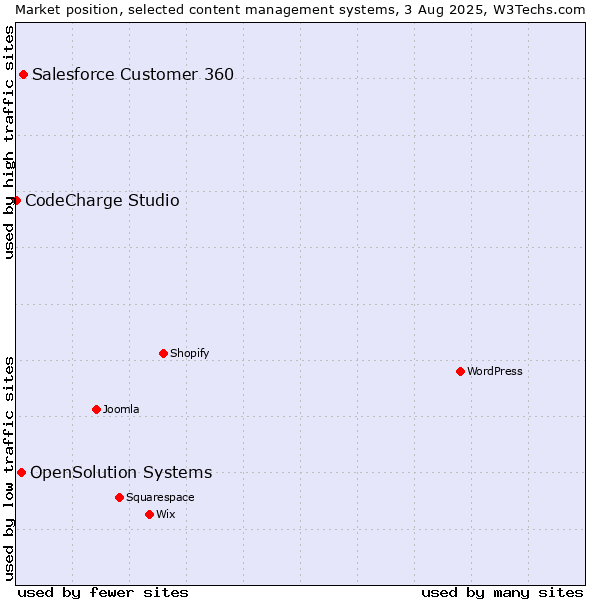Screen dimensions: 600x600
Task: Click the Wix red data point
Action: pyautogui.click(x=150, y=515)
